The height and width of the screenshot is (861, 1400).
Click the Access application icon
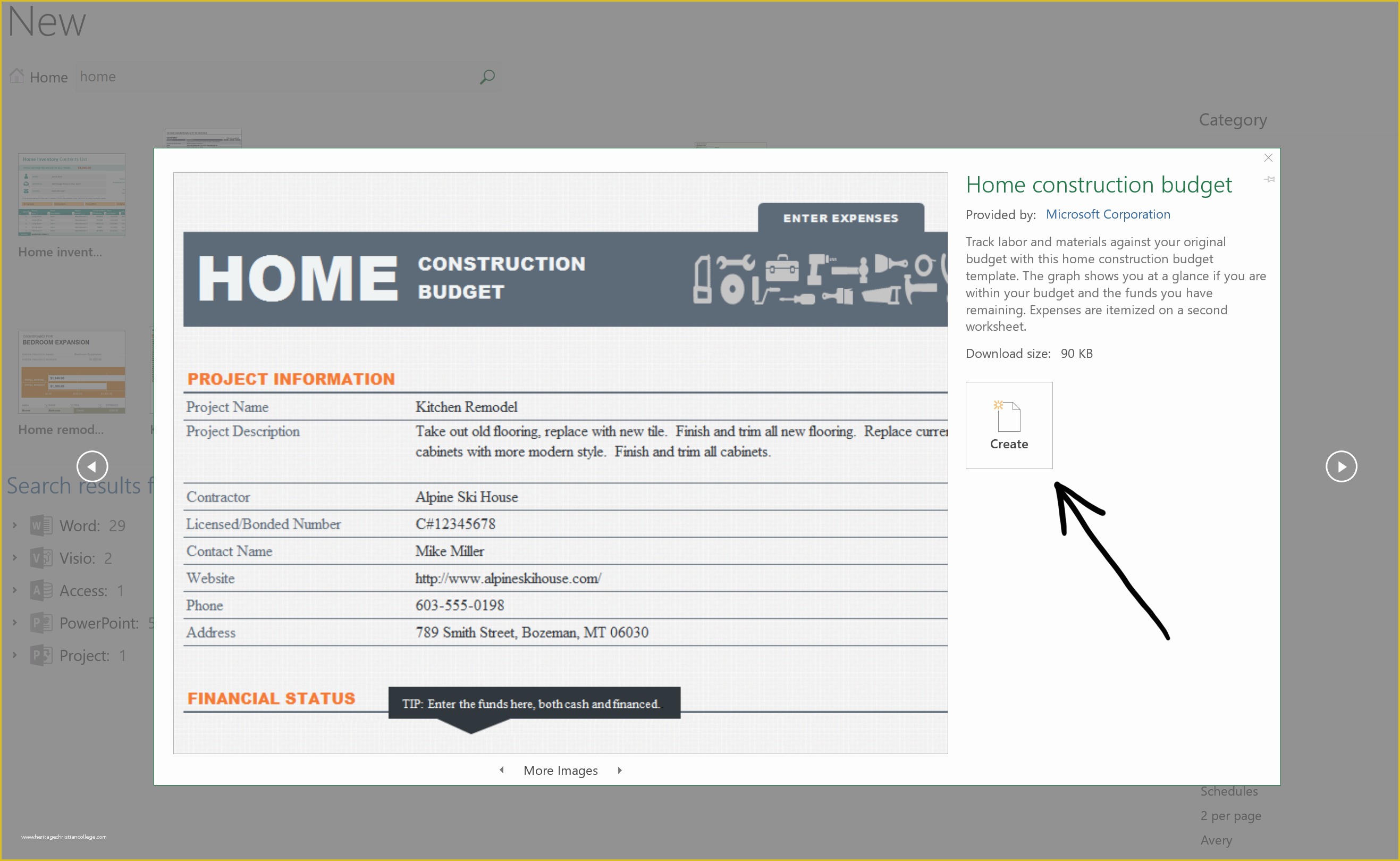pyautogui.click(x=41, y=590)
